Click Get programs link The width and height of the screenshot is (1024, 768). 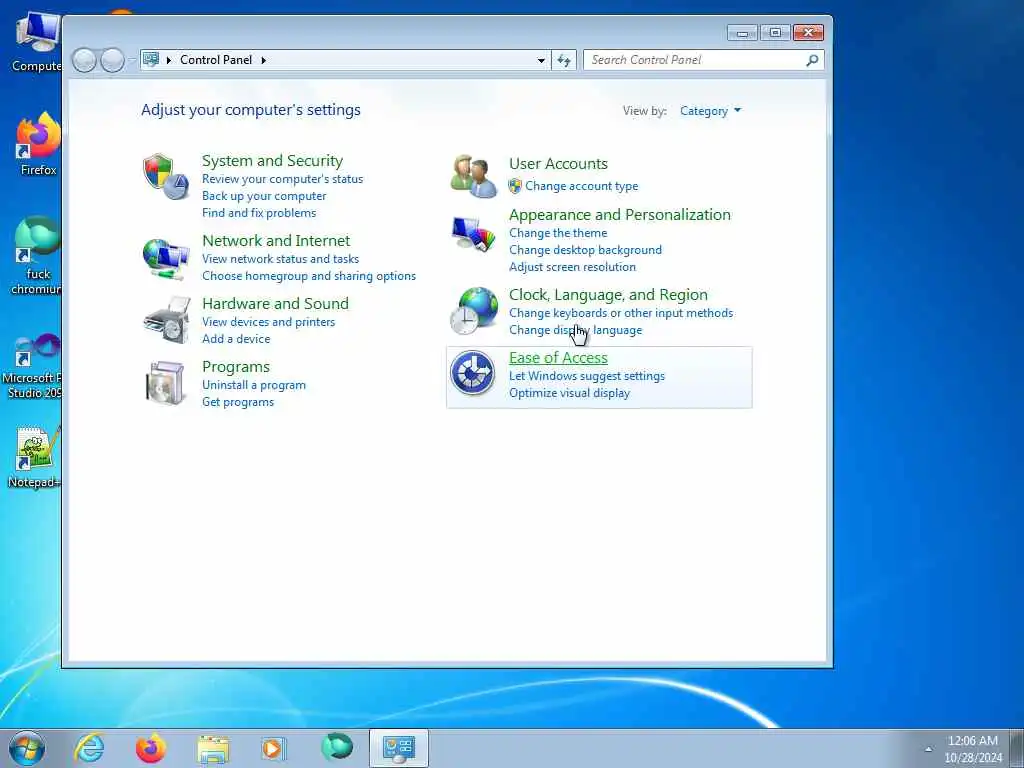(238, 402)
